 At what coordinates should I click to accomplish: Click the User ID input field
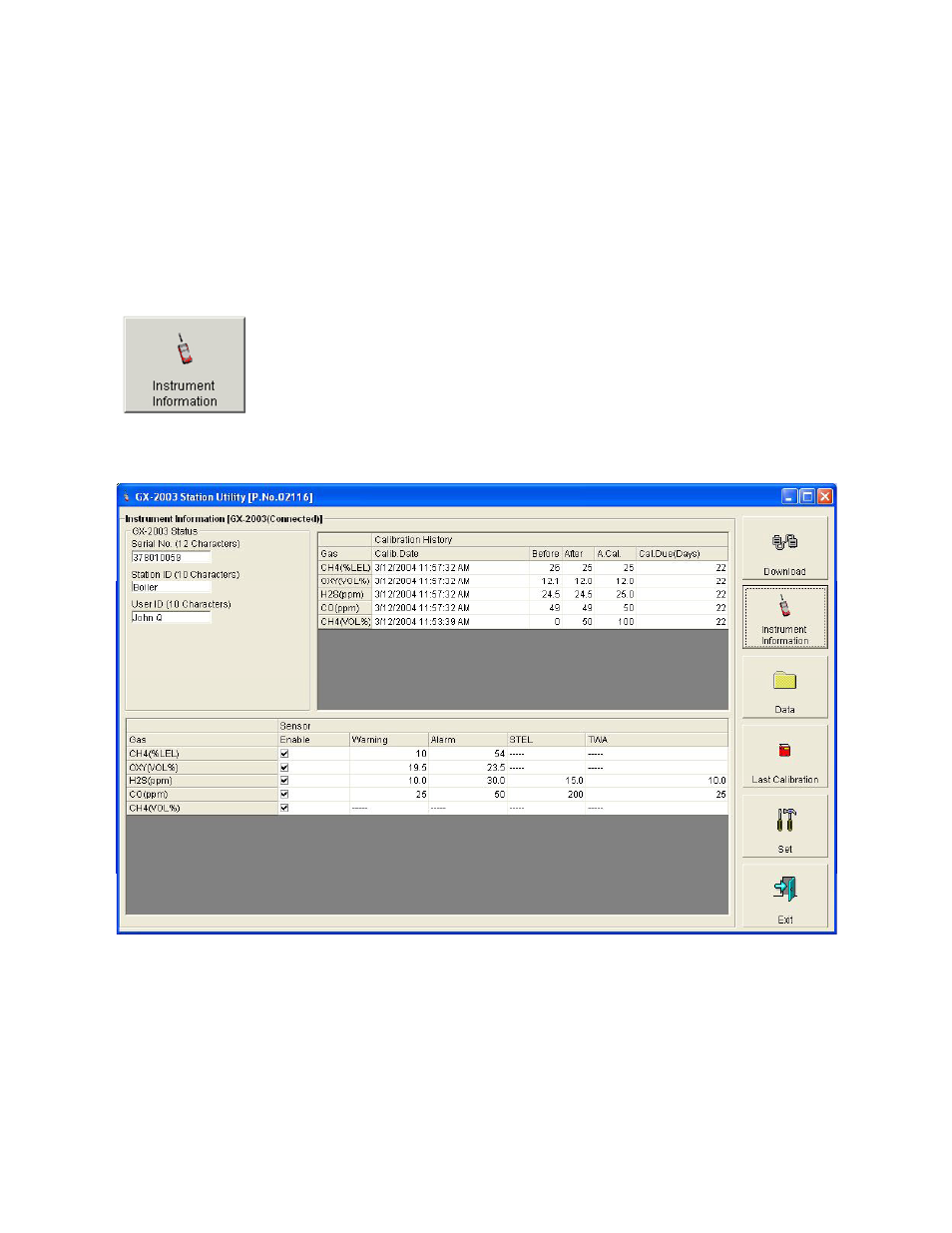[x=171, y=617]
